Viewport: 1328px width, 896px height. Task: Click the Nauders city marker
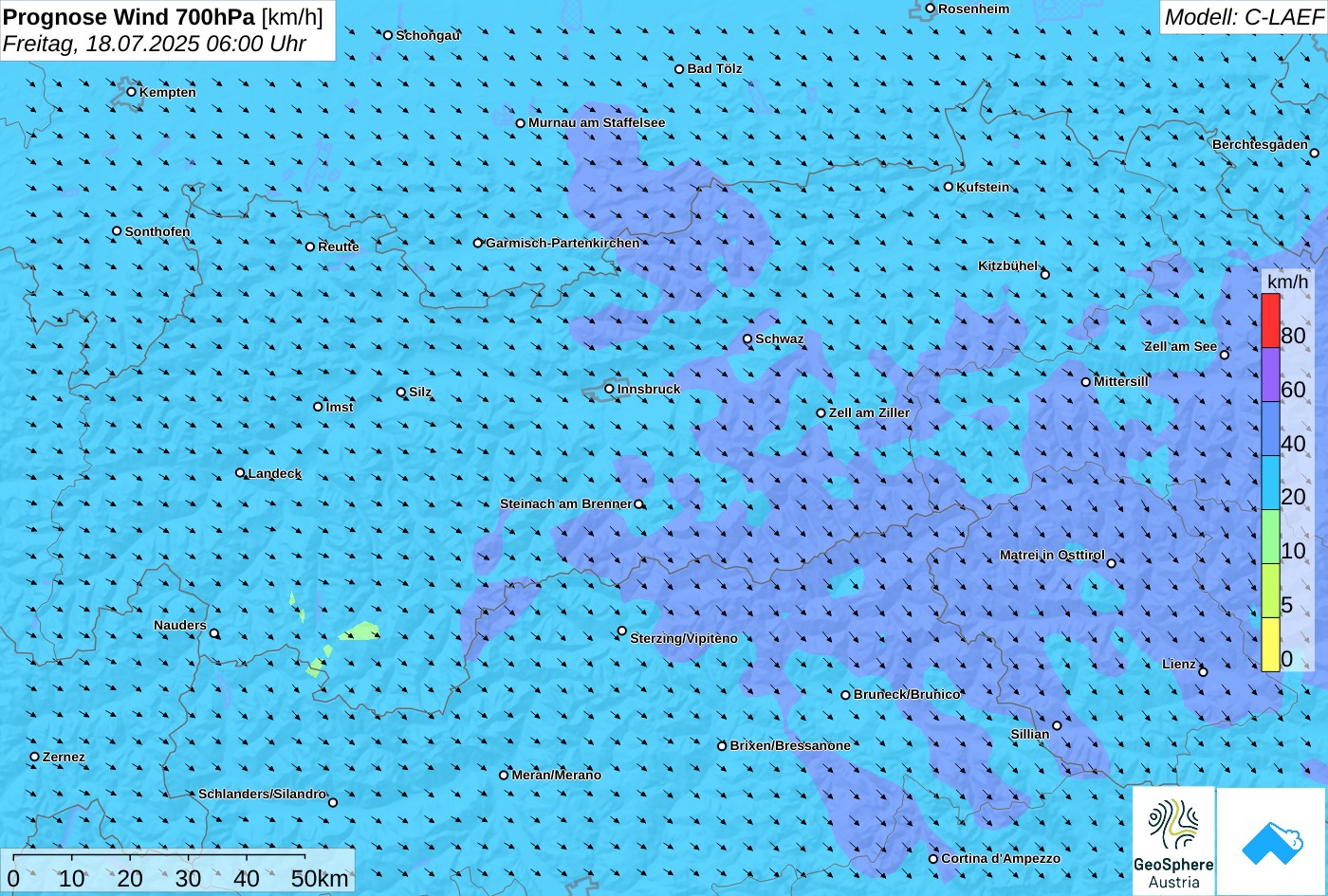(214, 633)
